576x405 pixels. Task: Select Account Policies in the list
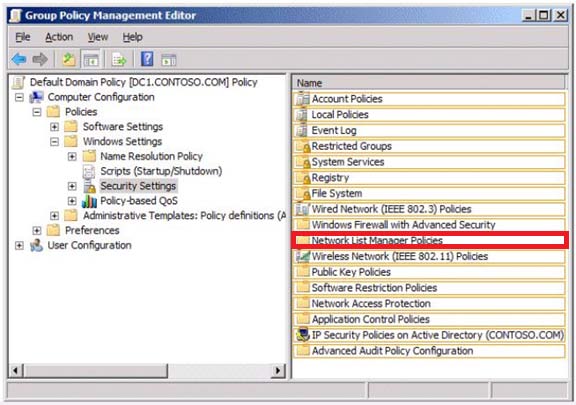click(x=429, y=99)
